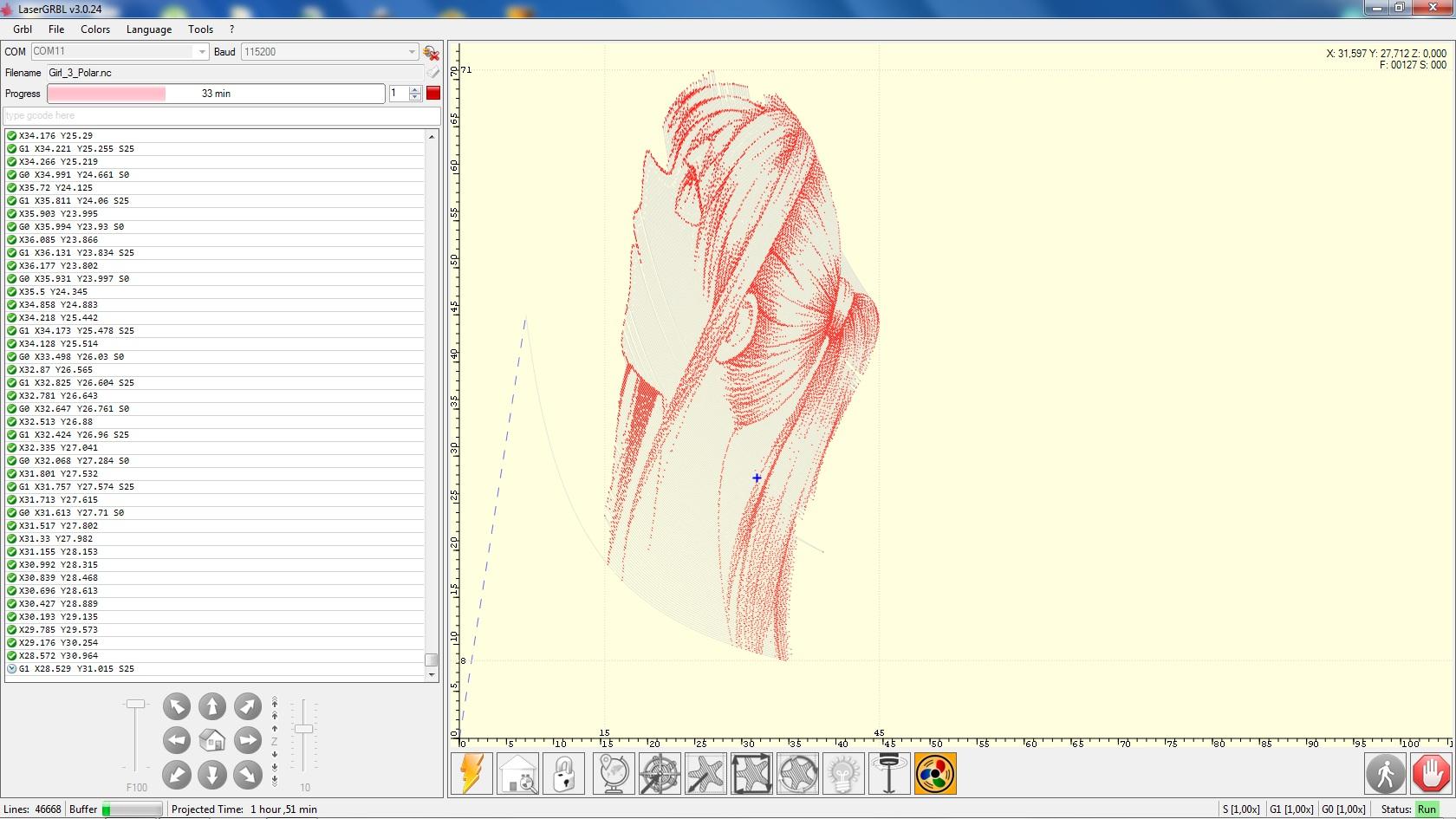
Task: Click the Filename field showing Girl_3_Polar.nc
Action: pos(234,73)
